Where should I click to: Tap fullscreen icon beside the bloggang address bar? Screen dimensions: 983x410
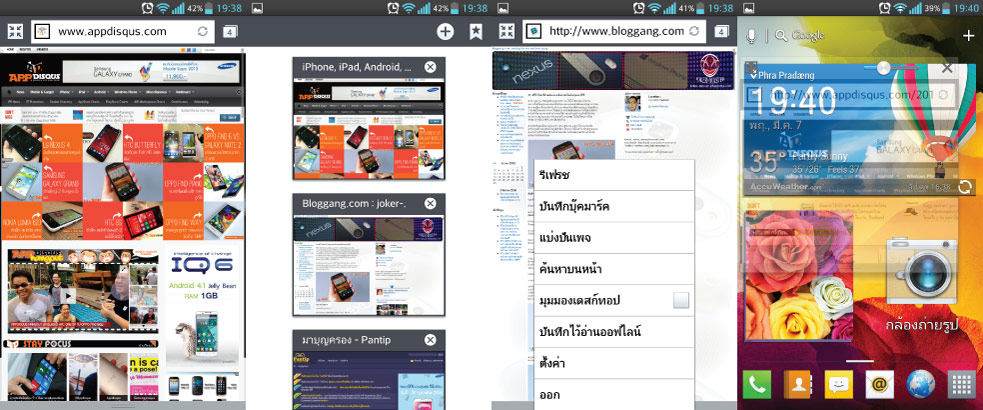507,31
